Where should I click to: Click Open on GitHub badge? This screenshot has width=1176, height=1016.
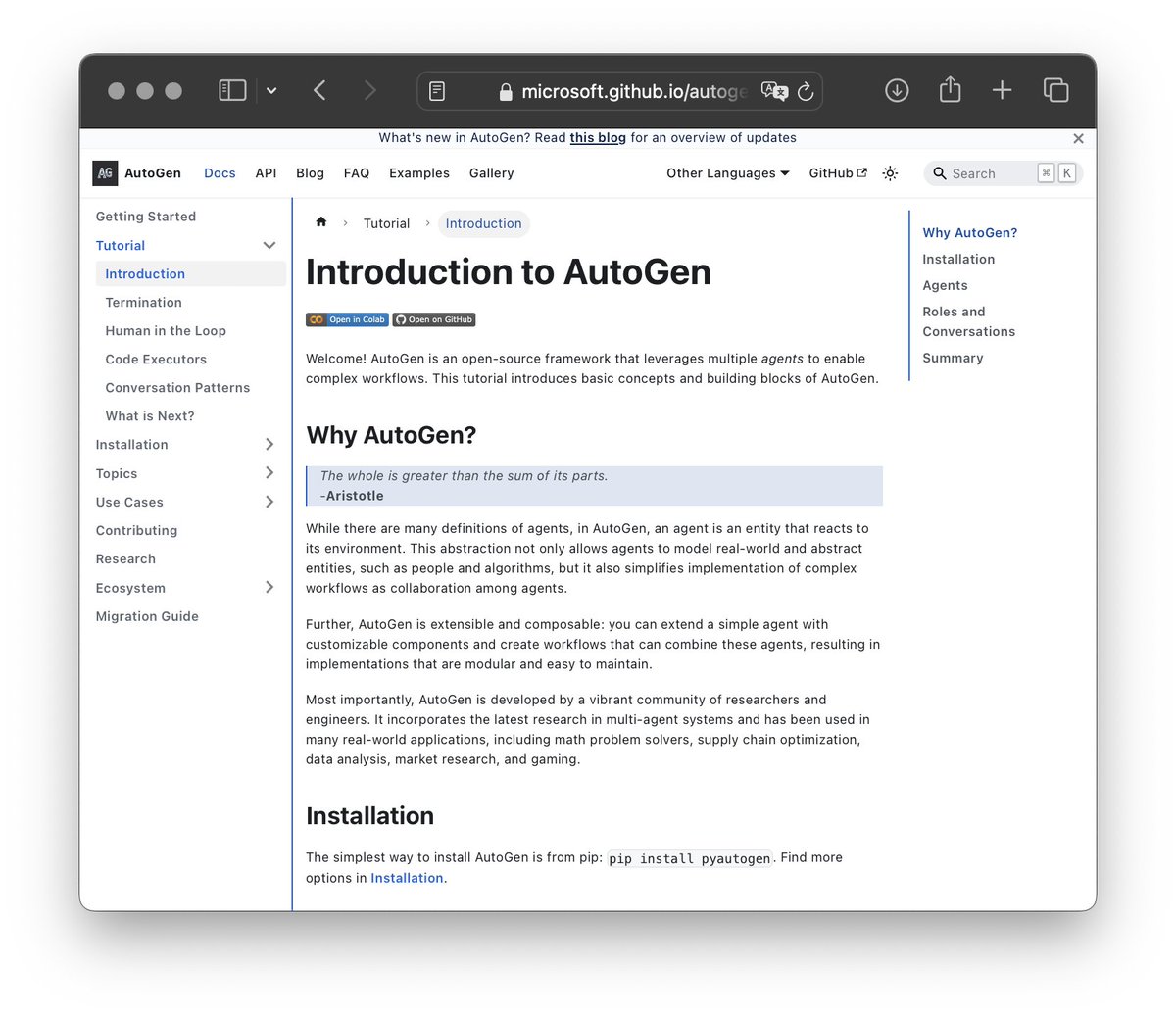[434, 319]
